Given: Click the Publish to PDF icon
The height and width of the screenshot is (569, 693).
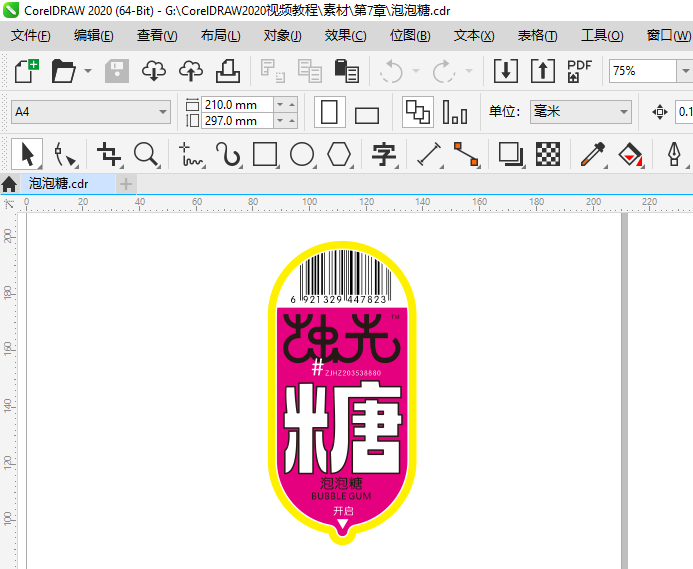Looking at the screenshot, I should [579, 71].
